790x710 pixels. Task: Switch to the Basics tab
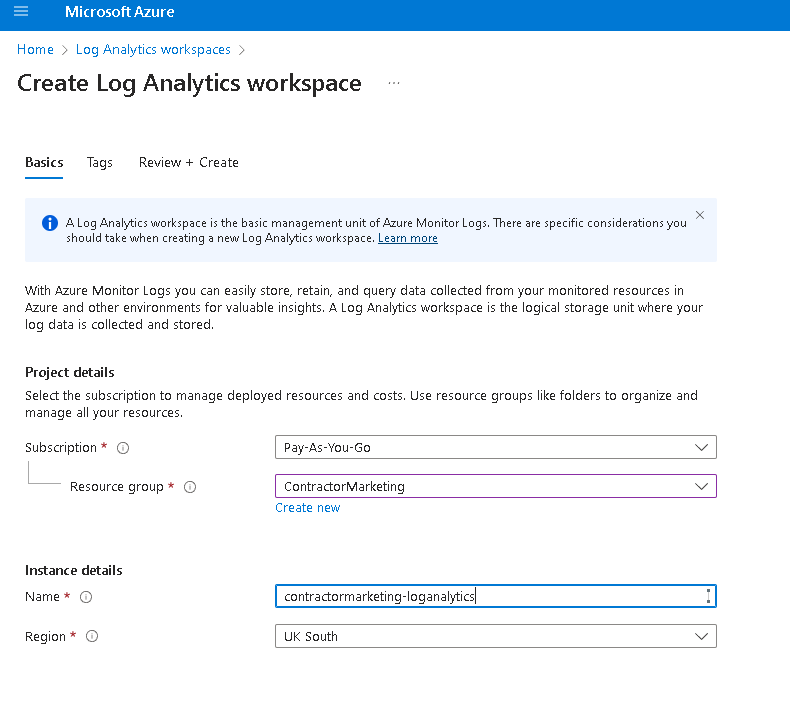[x=44, y=162]
